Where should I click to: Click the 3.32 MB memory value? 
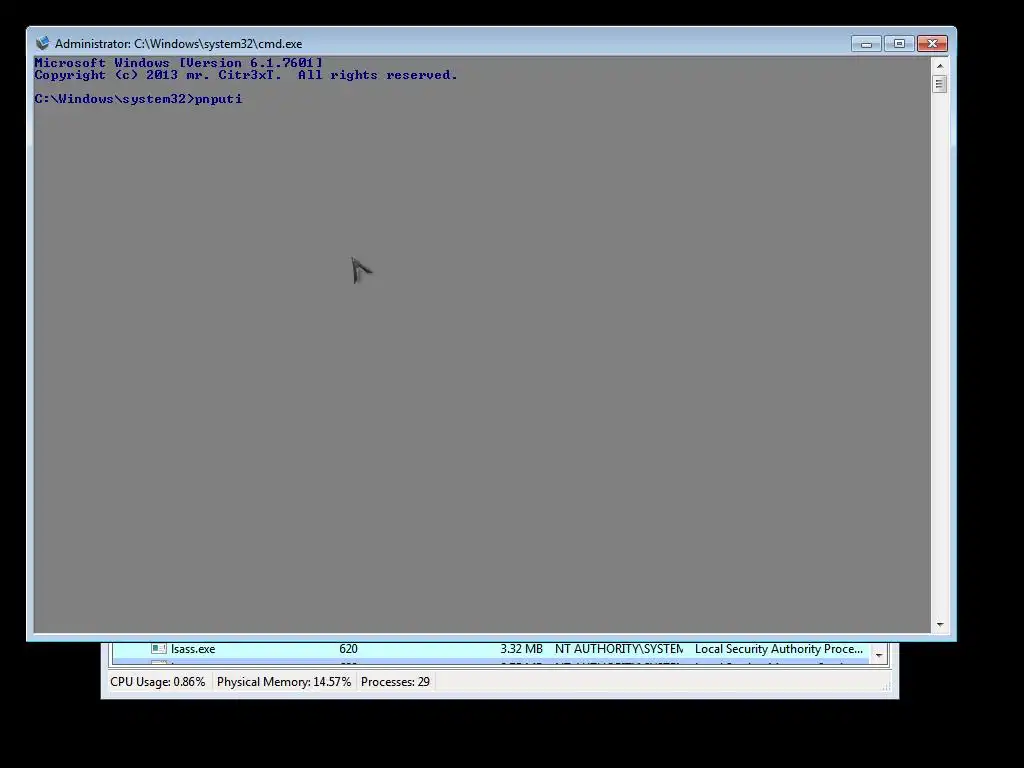521,649
